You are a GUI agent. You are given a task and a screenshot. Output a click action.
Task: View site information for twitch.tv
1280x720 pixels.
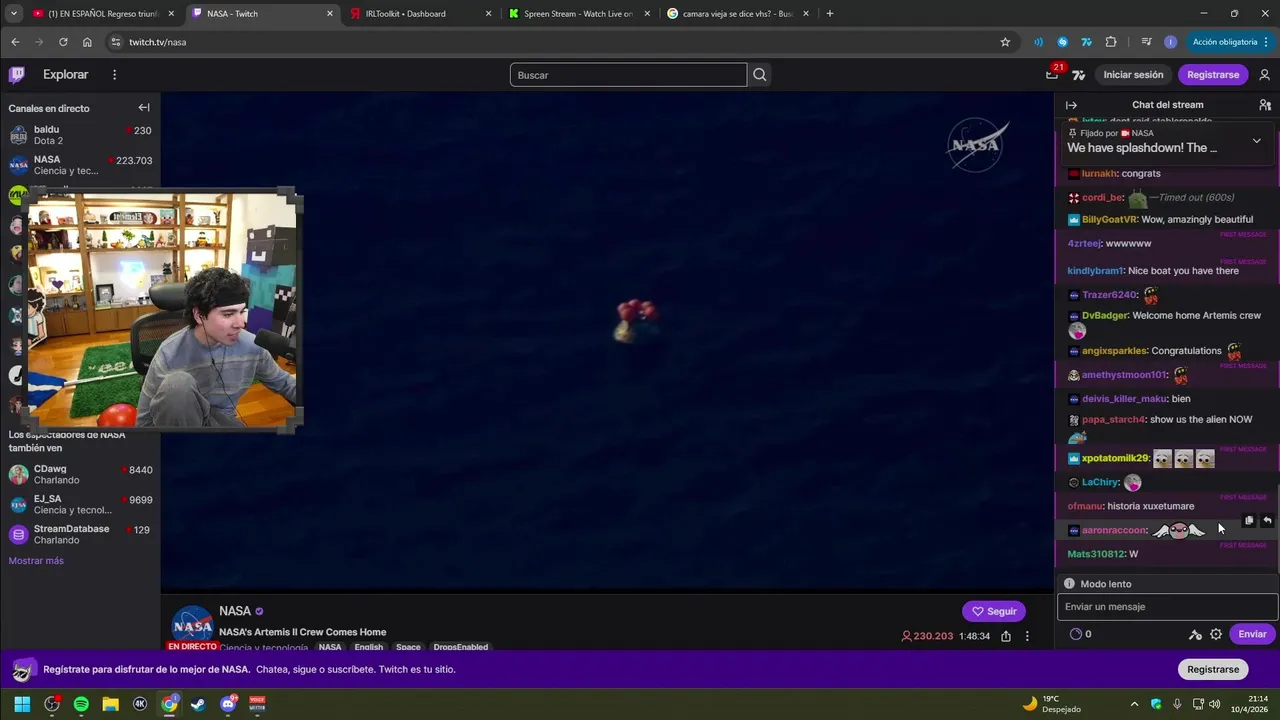tap(116, 42)
